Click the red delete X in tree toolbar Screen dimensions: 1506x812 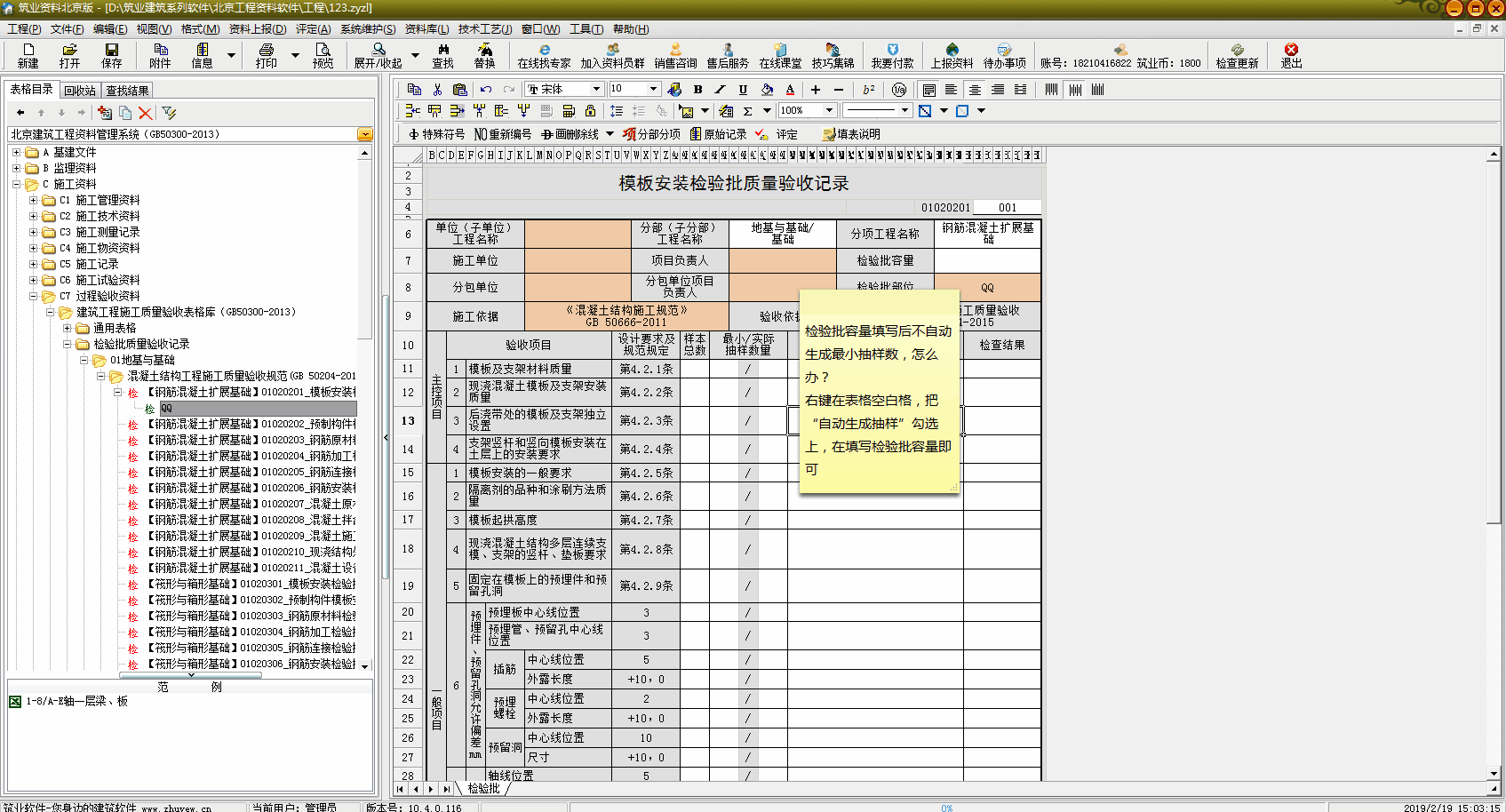point(146,113)
